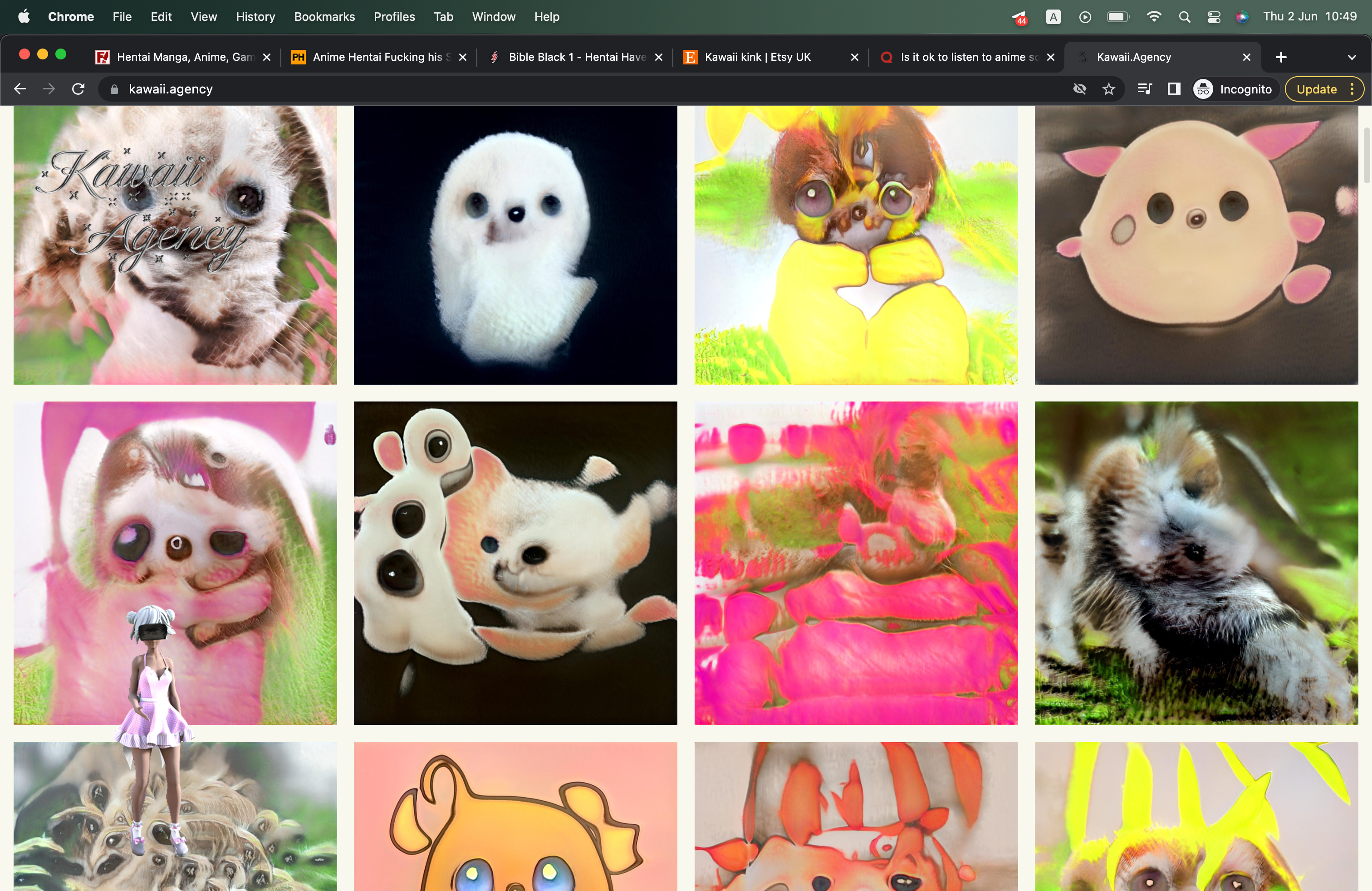The height and width of the screenshot is (891, 1372).
Task: Open the white fluffy ghost creature image
Action: point(515,245)
